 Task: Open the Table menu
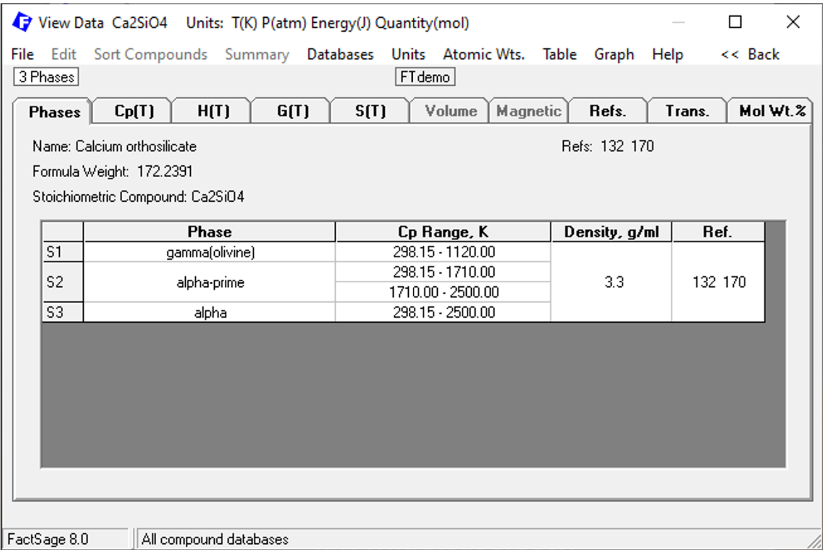tap(560, 55)
